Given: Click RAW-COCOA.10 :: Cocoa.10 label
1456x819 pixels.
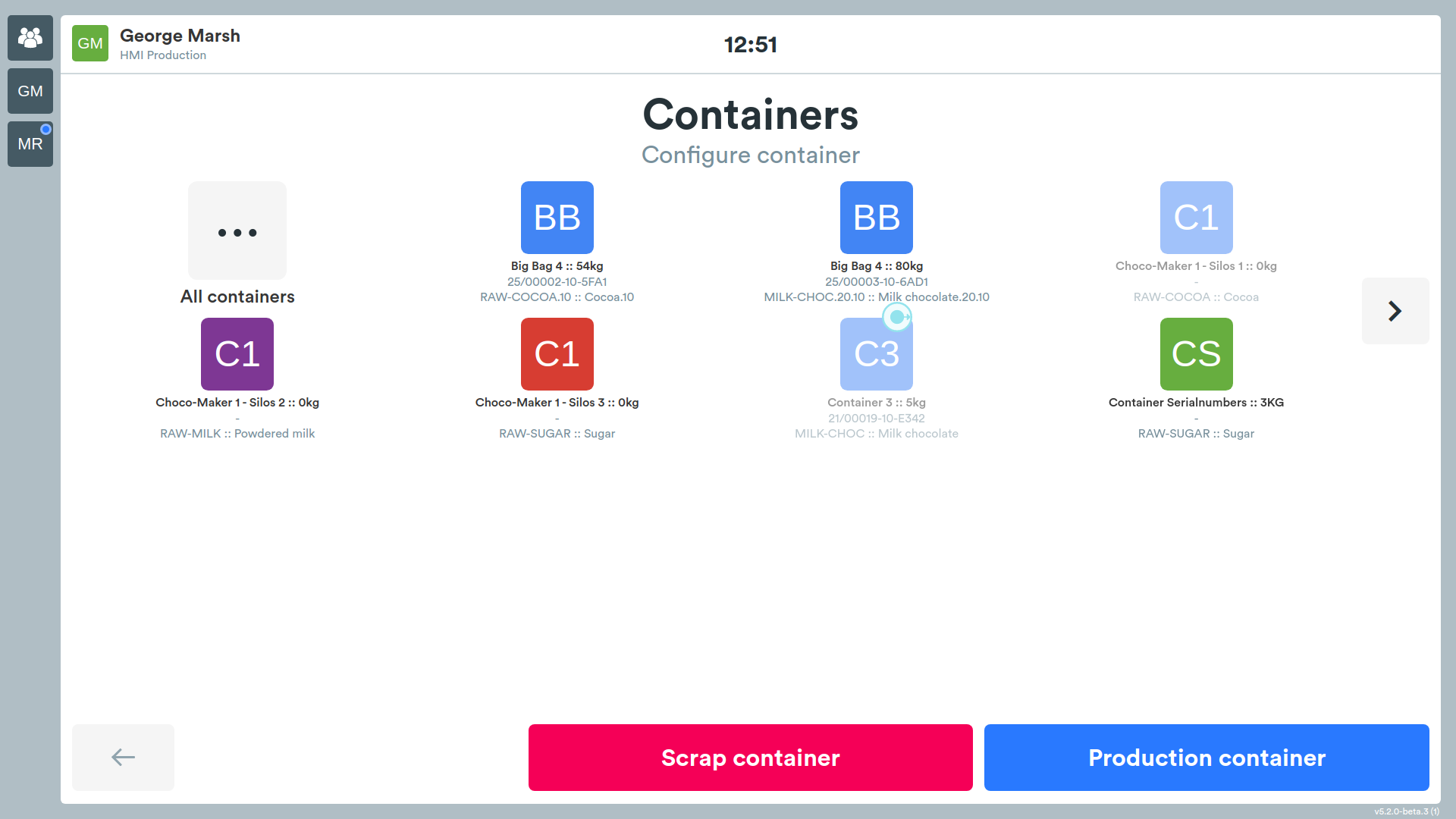Looking at the screenshot, I should click(557, 297).
